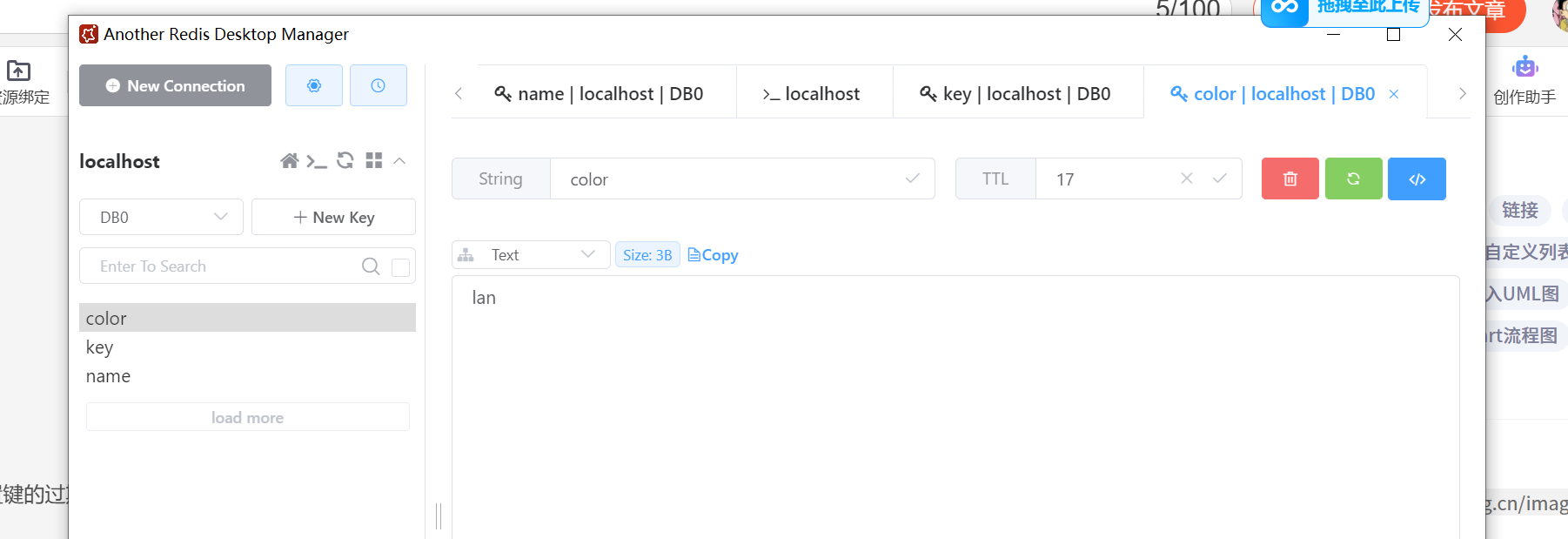
Task: Select the name key in the list
Action: [x=247, y=376]
